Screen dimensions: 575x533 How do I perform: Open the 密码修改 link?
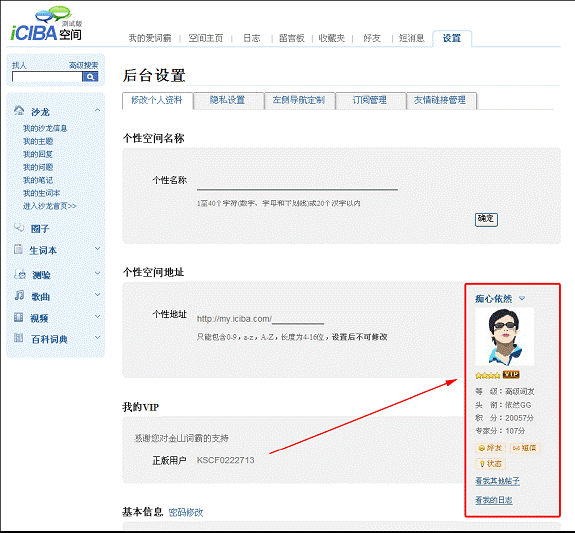[186, 512]
